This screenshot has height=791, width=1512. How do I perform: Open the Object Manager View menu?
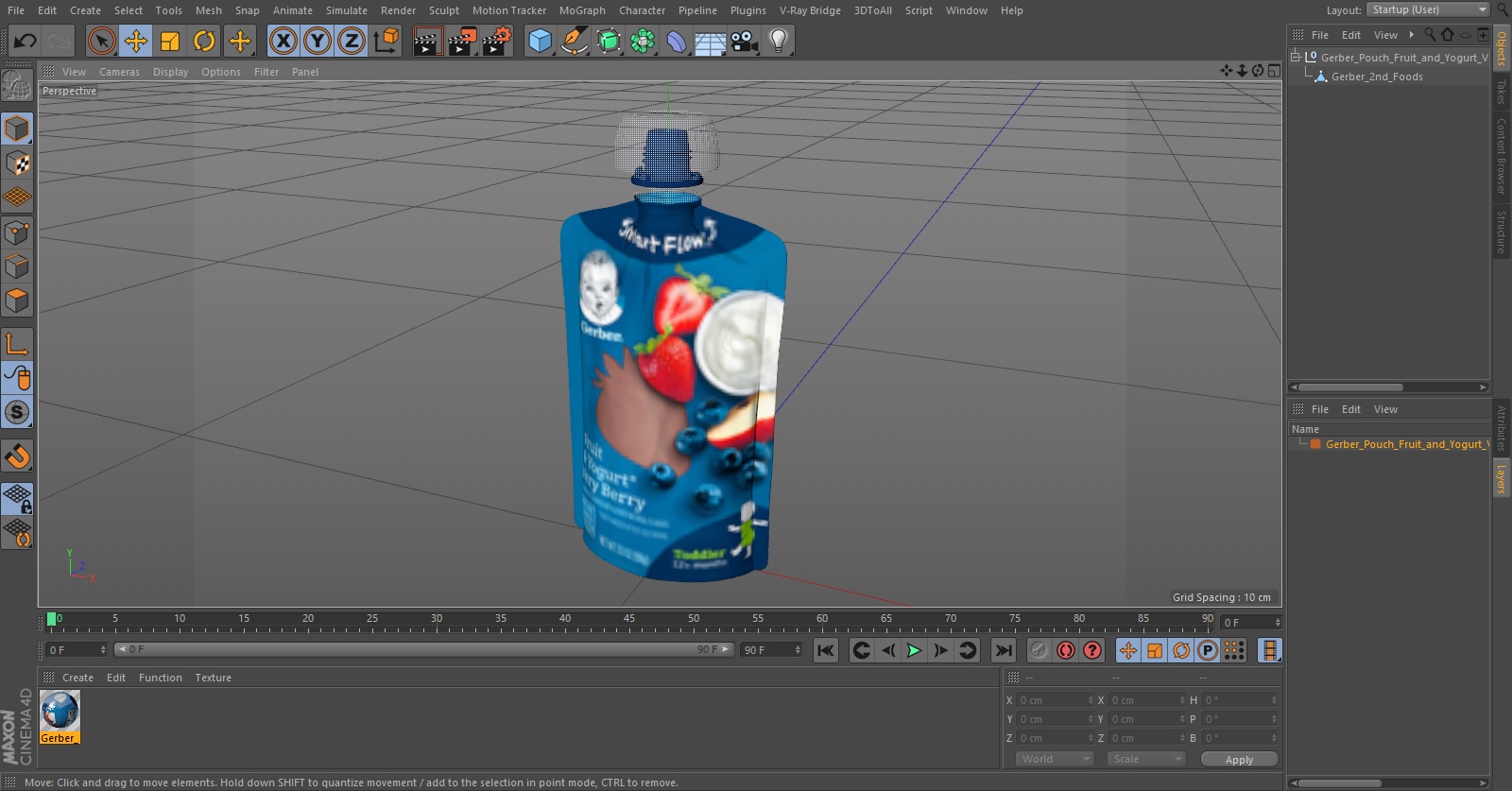pos(1385,35)
